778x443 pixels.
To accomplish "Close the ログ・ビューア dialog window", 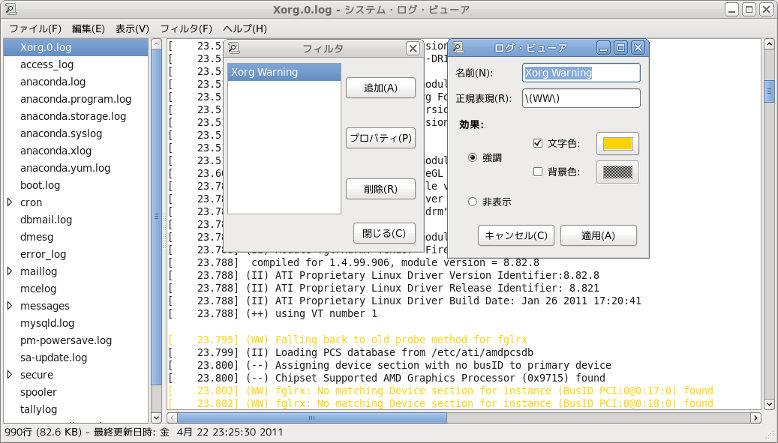I will [637, 48].
